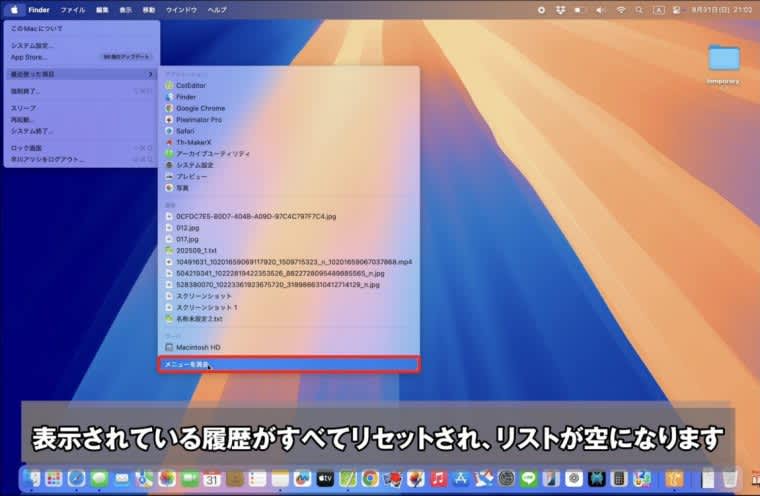
Task: Open the input source 'A' indicator
Action: click(x=659, y=9)
